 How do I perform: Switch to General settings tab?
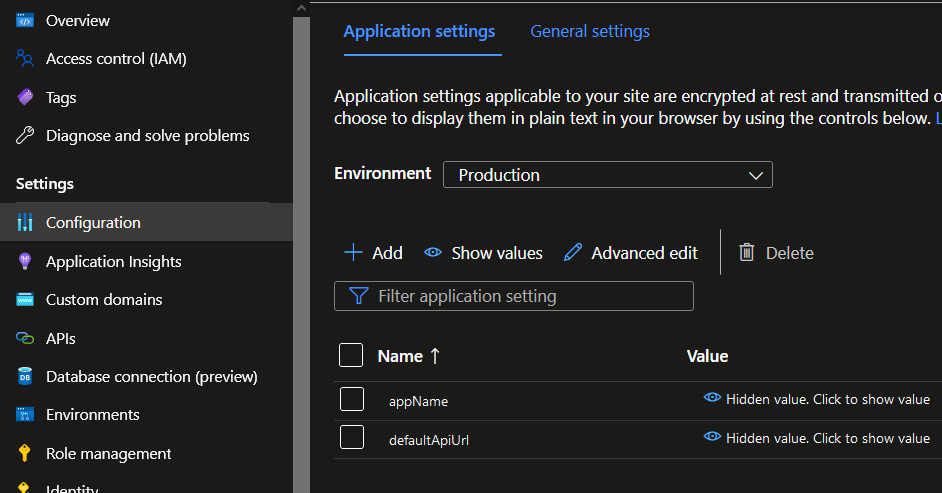[x=590, y=32]
